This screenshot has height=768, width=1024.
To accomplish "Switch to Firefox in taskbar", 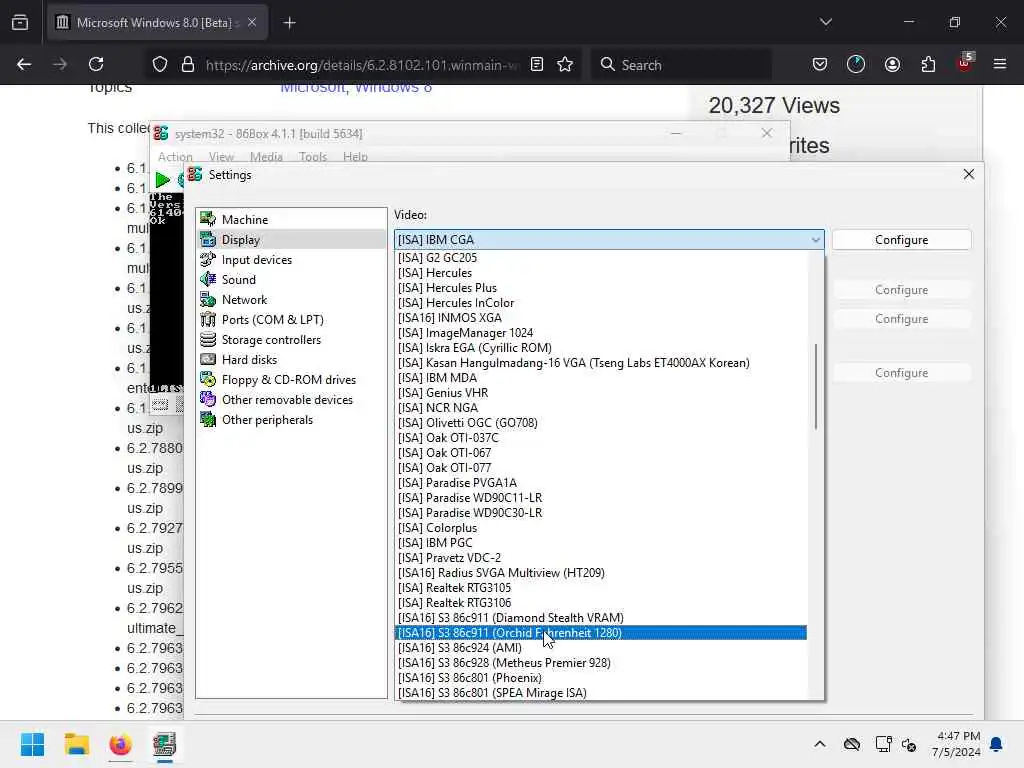I will pos(120,744).
